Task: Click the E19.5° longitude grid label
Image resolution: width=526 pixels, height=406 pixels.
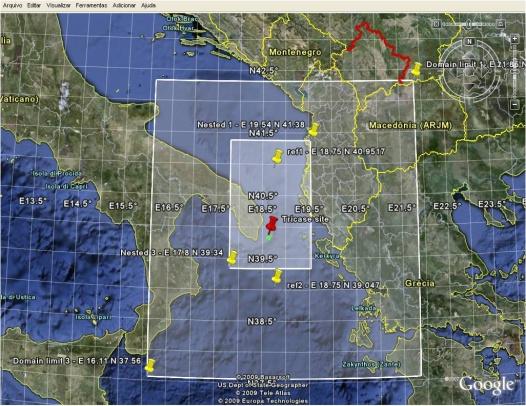Action: point(309,209)
